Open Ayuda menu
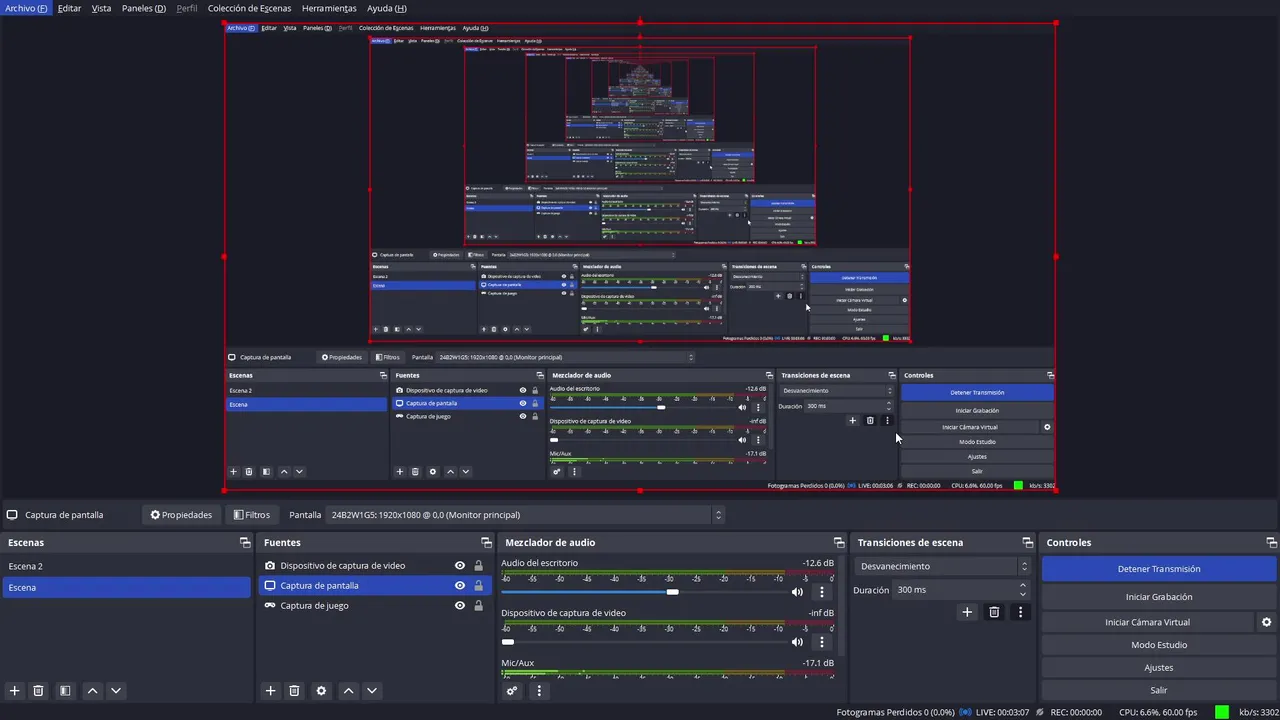 pyautogui.click(x=386, y=8)
